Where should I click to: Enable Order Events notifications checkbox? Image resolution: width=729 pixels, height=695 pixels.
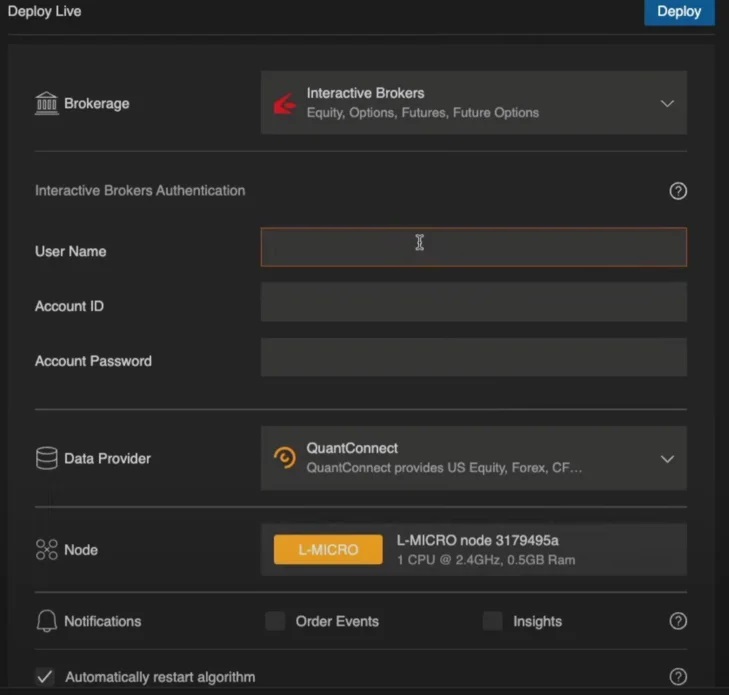coord(275,621)
